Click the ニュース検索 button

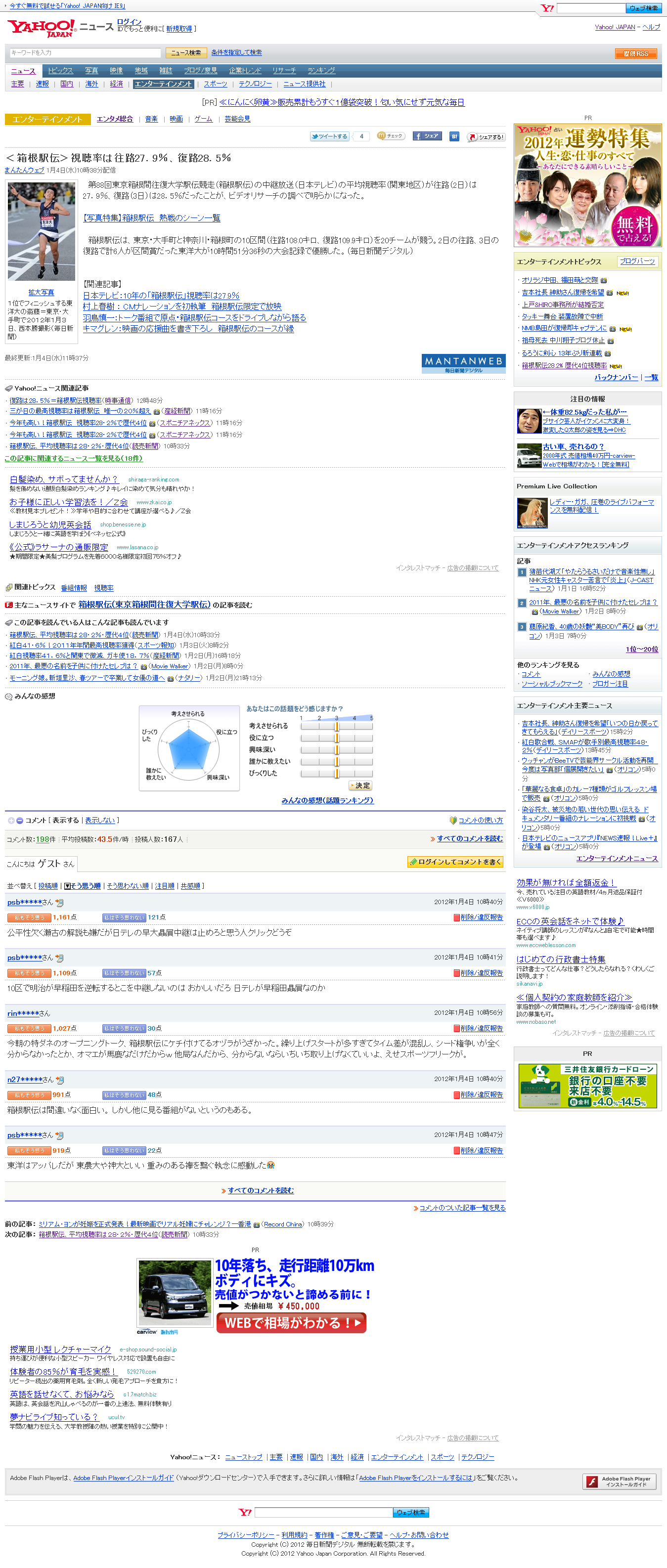[x=185, y=53]
